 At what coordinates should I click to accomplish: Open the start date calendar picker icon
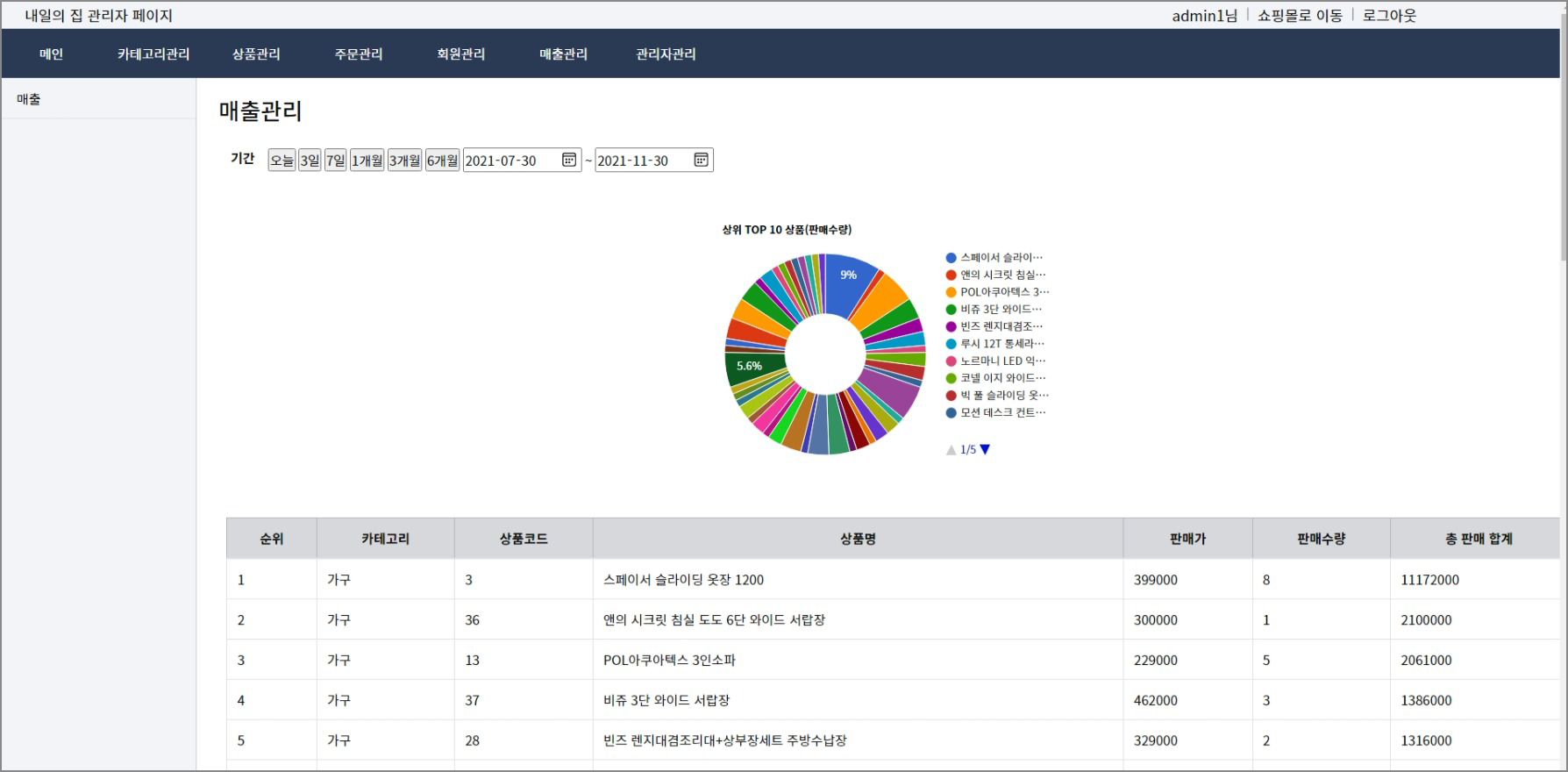coord(568,160)
